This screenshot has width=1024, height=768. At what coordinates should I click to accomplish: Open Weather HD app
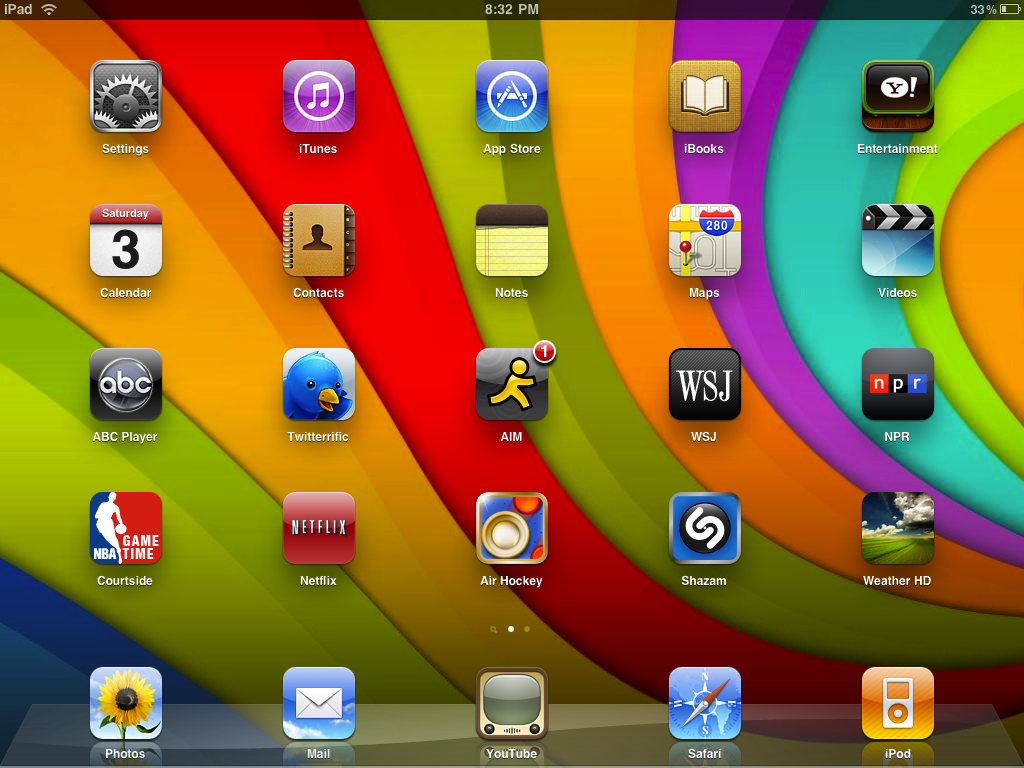point(898,528)
